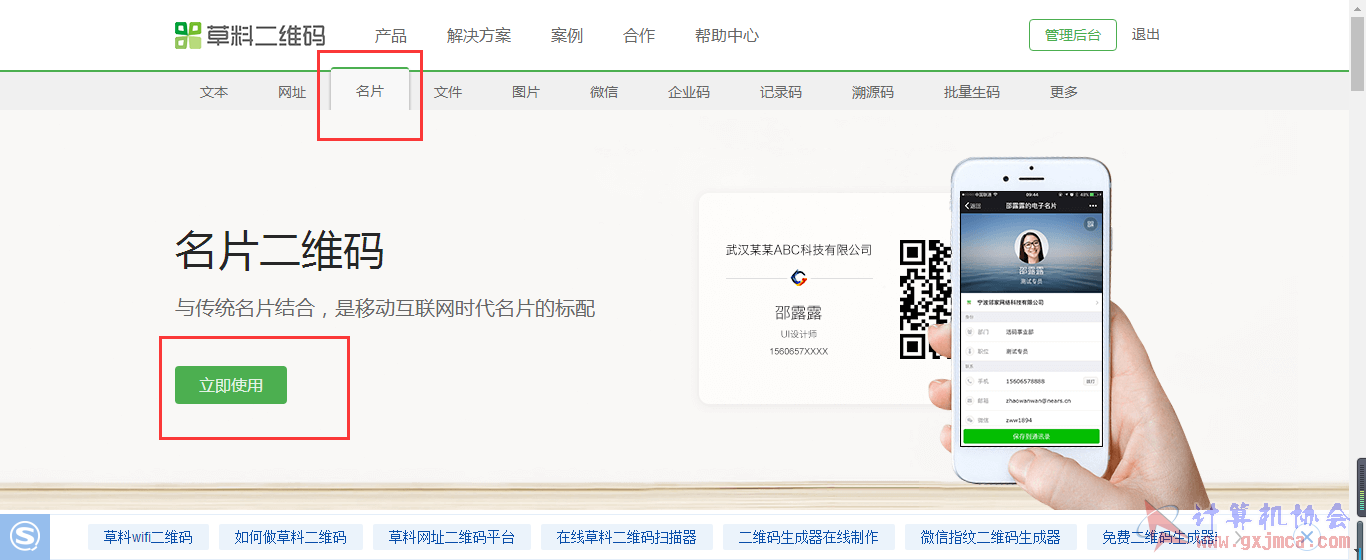Click the company logo on the sample card
The height and width of the screenshot is (560, 1366).
tap(799, 278)
